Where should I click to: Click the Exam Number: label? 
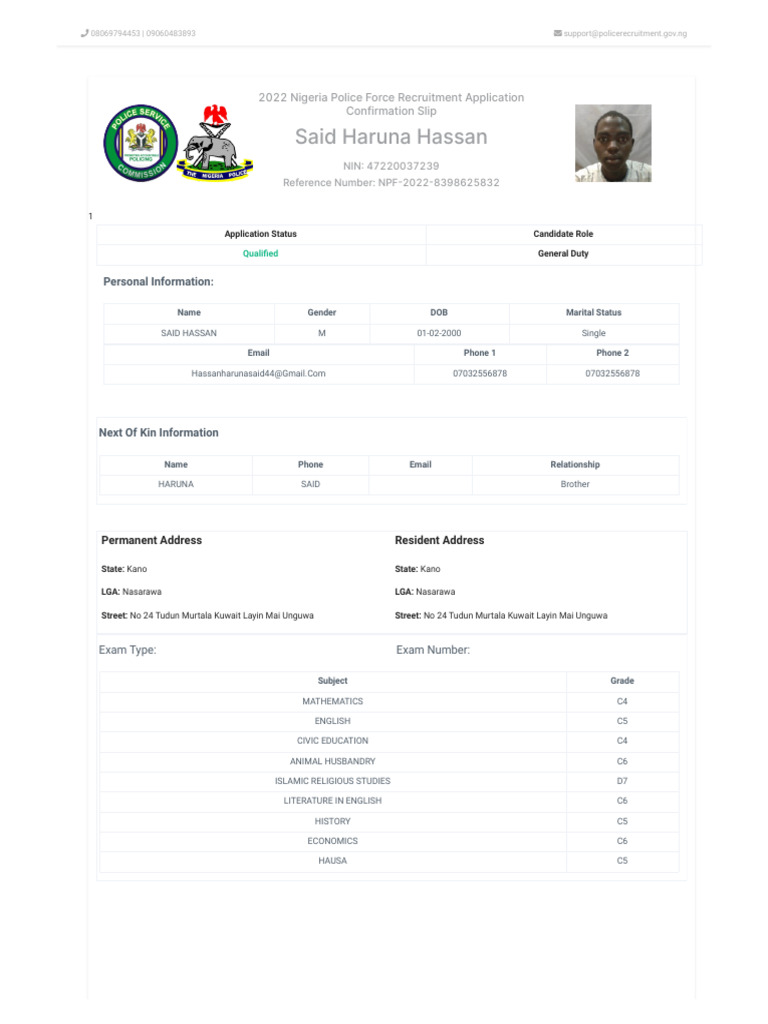coord(433,650)
